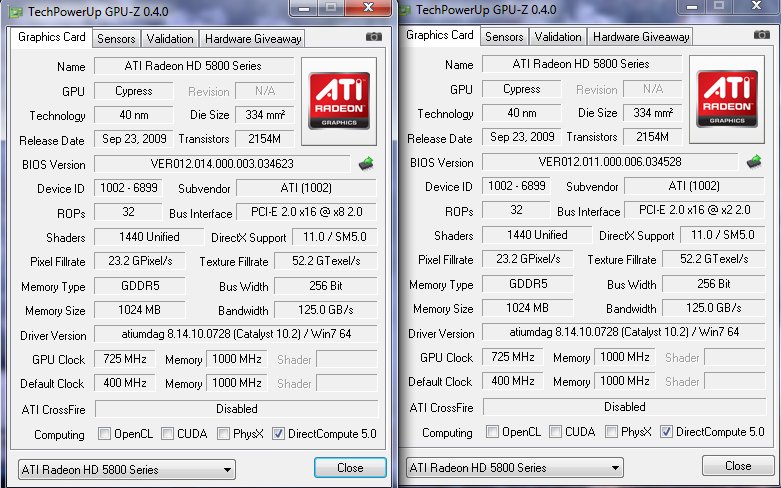
Task: Open Hardware Giveaway tab in right window
Action: (x=641, y=37)
